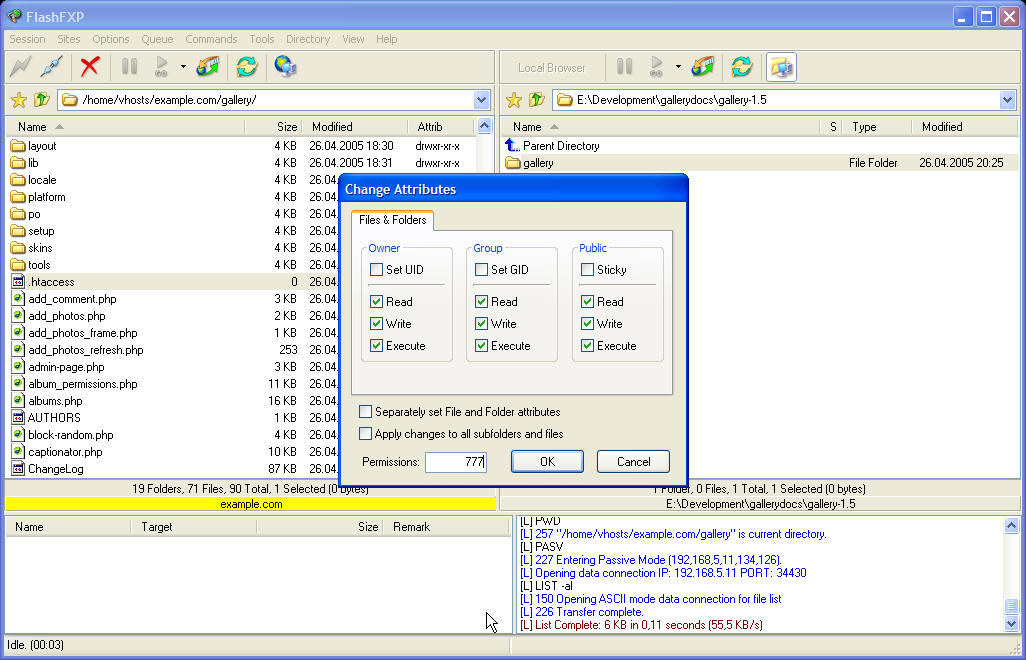Click the parent folder icon beside remote path
1026x660 pixels.
(42, 99)
